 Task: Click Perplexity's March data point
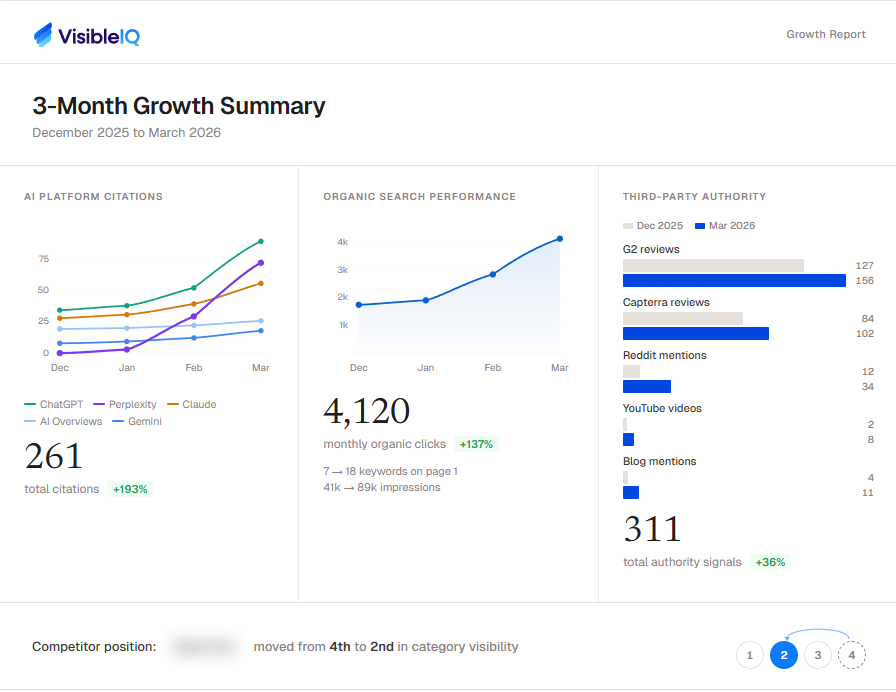tap(261, 263)
